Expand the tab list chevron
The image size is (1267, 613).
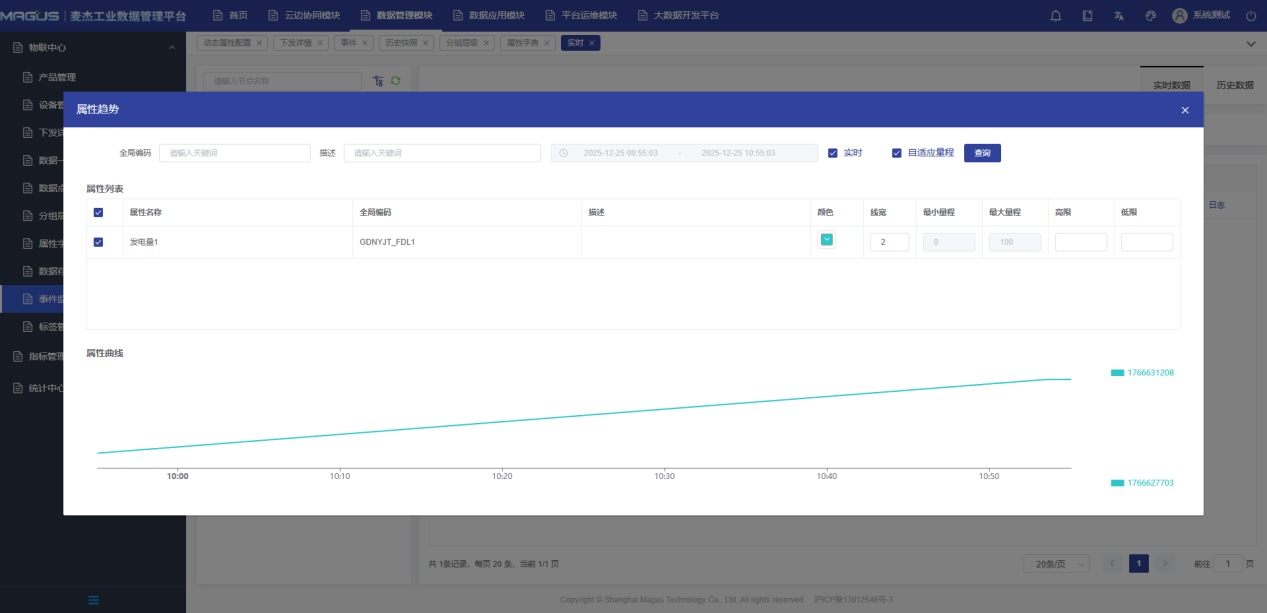(1250, 44)
